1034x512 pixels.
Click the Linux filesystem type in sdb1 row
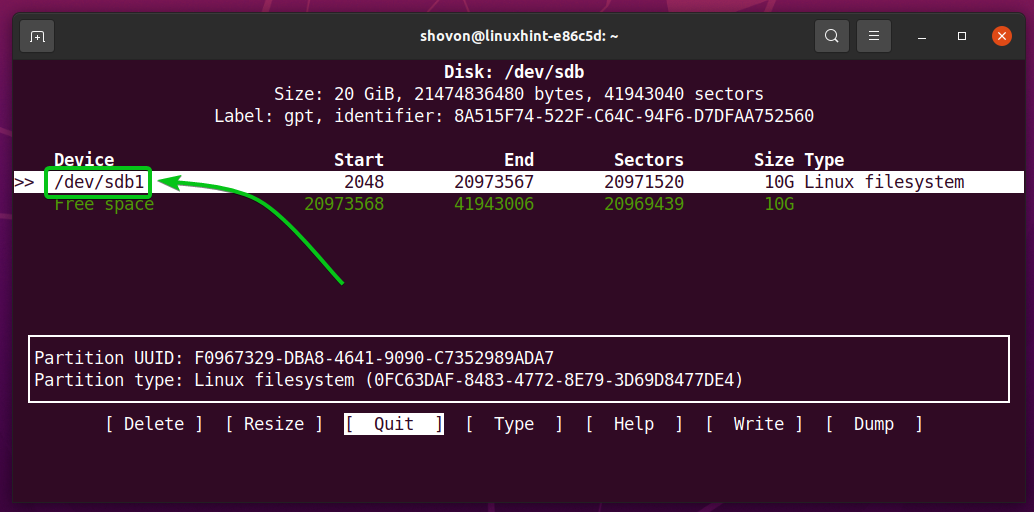[x=884, y=182]
